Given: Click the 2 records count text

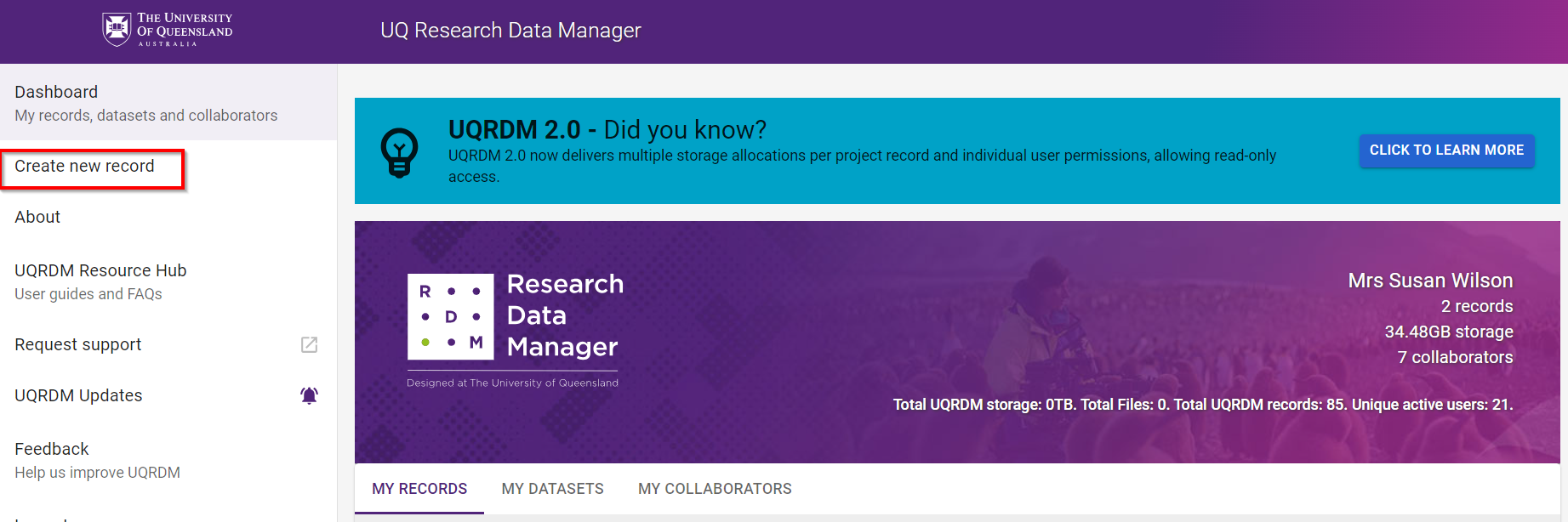Looking at the screenshot, I should 1477,306.
